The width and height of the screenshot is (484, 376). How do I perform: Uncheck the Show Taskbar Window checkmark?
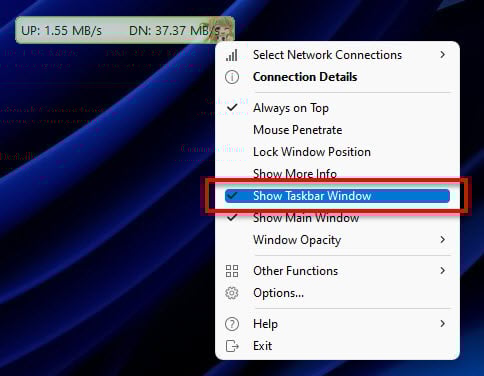coord(232,195)
